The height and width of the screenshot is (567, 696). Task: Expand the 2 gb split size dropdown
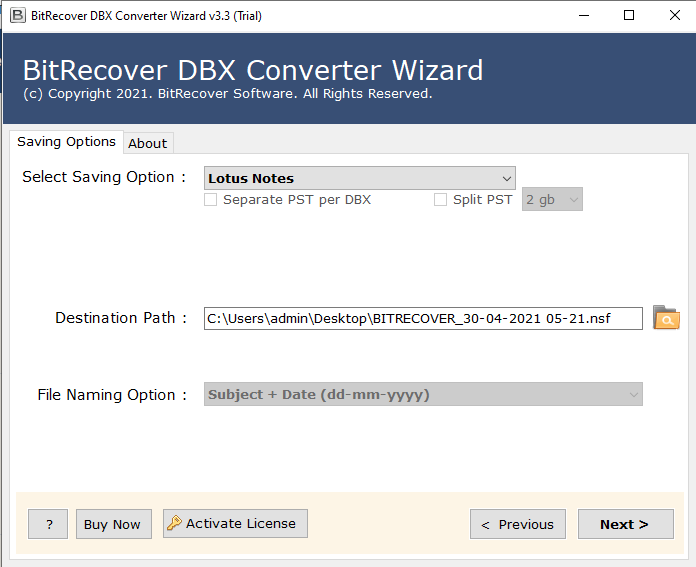coord(552,200)
